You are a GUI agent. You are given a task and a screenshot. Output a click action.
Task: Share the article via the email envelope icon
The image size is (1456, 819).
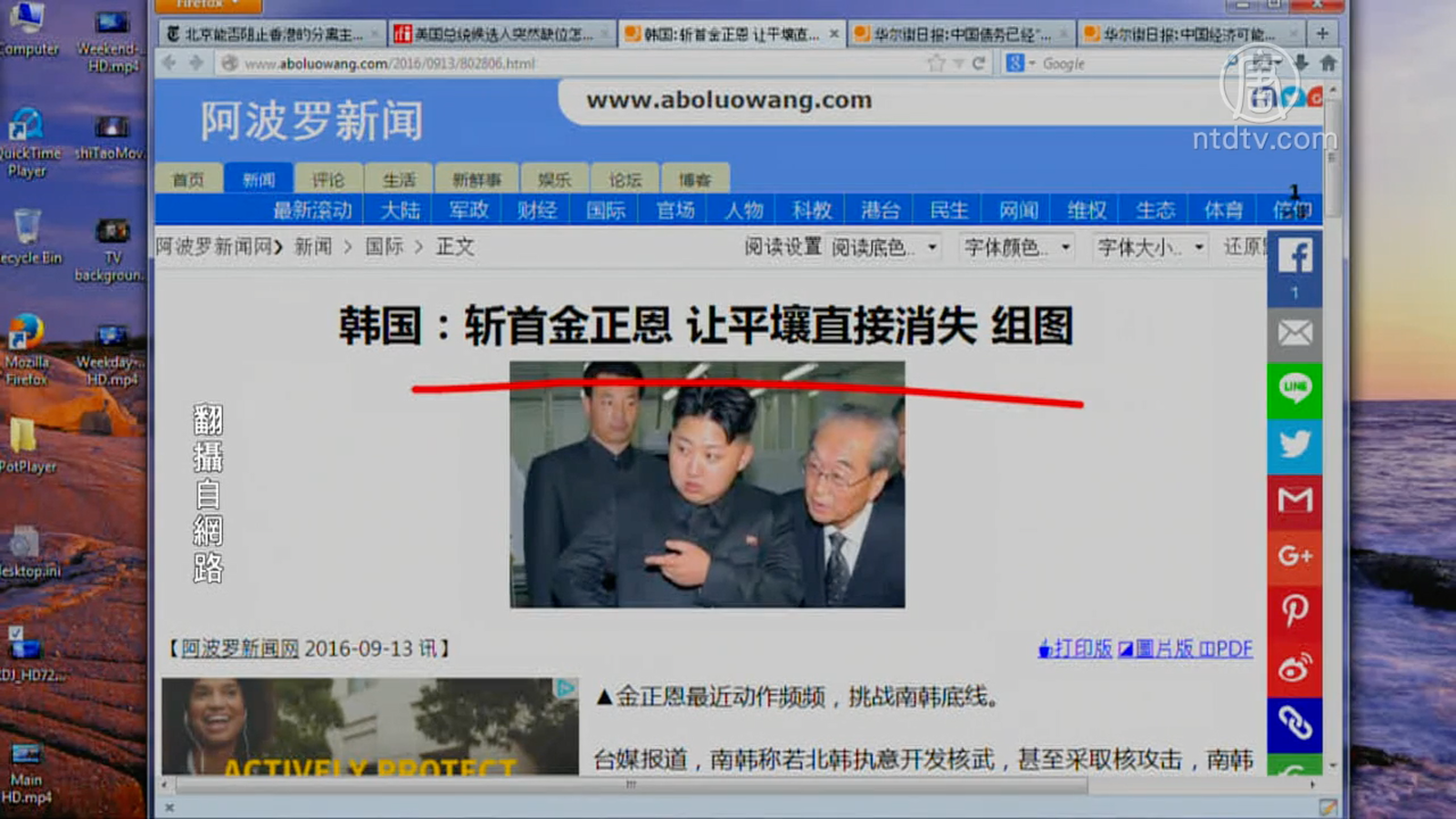(1294, 334)
